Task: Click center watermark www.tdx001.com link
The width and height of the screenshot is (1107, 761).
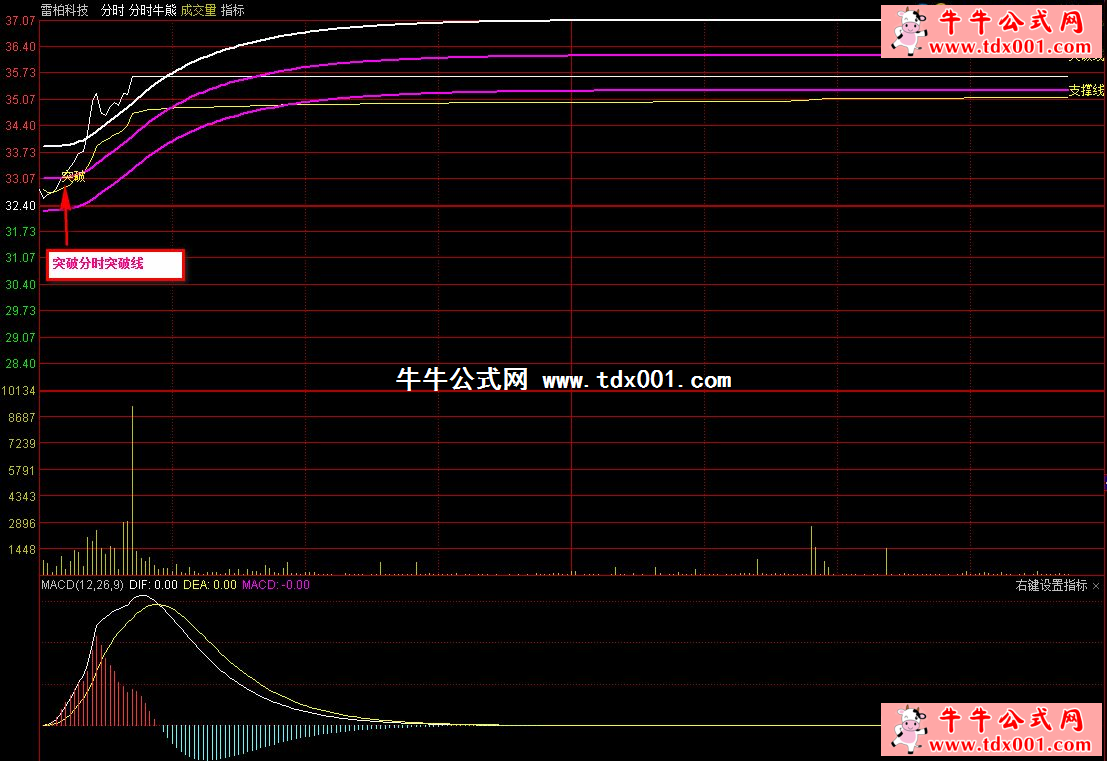Action: tap(636, 381)
